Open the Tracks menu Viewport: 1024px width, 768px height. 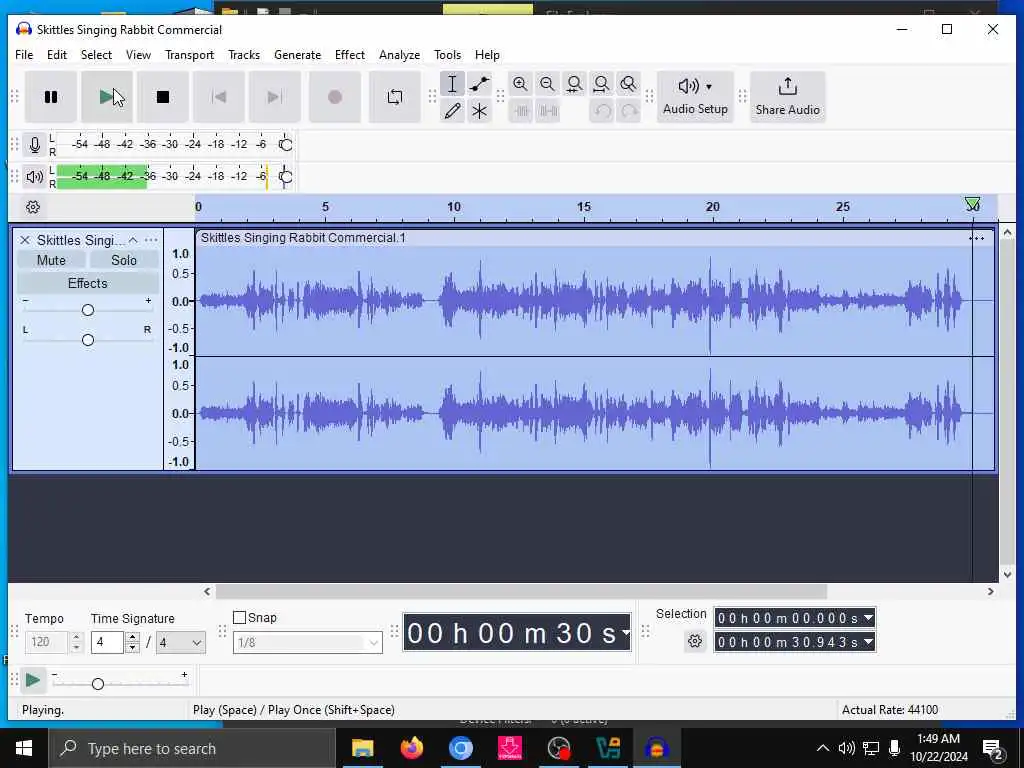244,55
